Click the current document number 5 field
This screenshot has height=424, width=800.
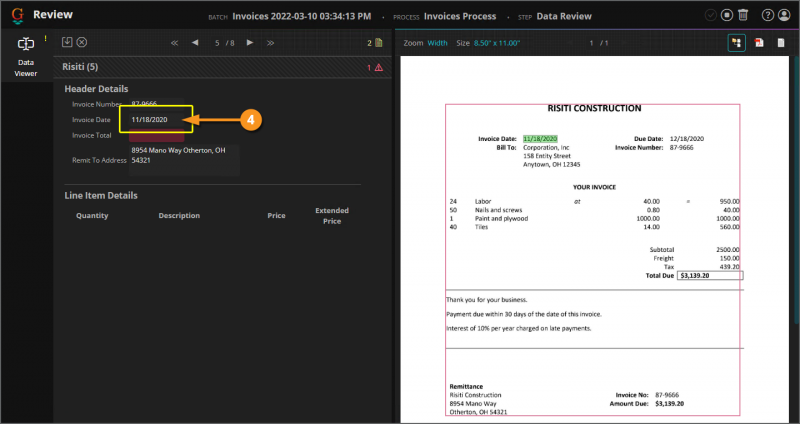coord(217,43)
